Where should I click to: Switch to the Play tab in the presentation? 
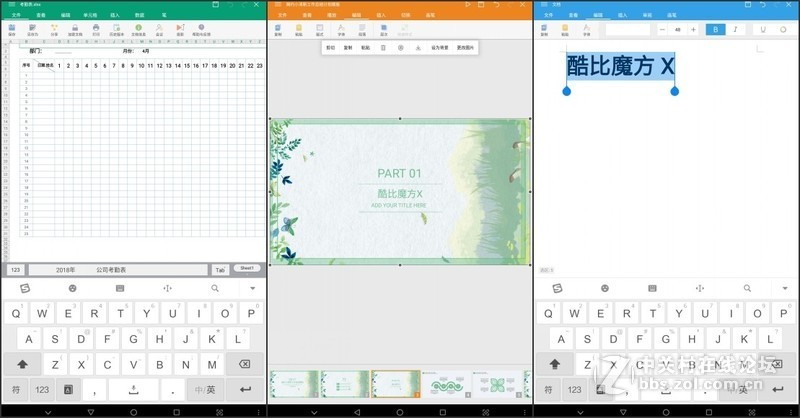pos(332,15)
